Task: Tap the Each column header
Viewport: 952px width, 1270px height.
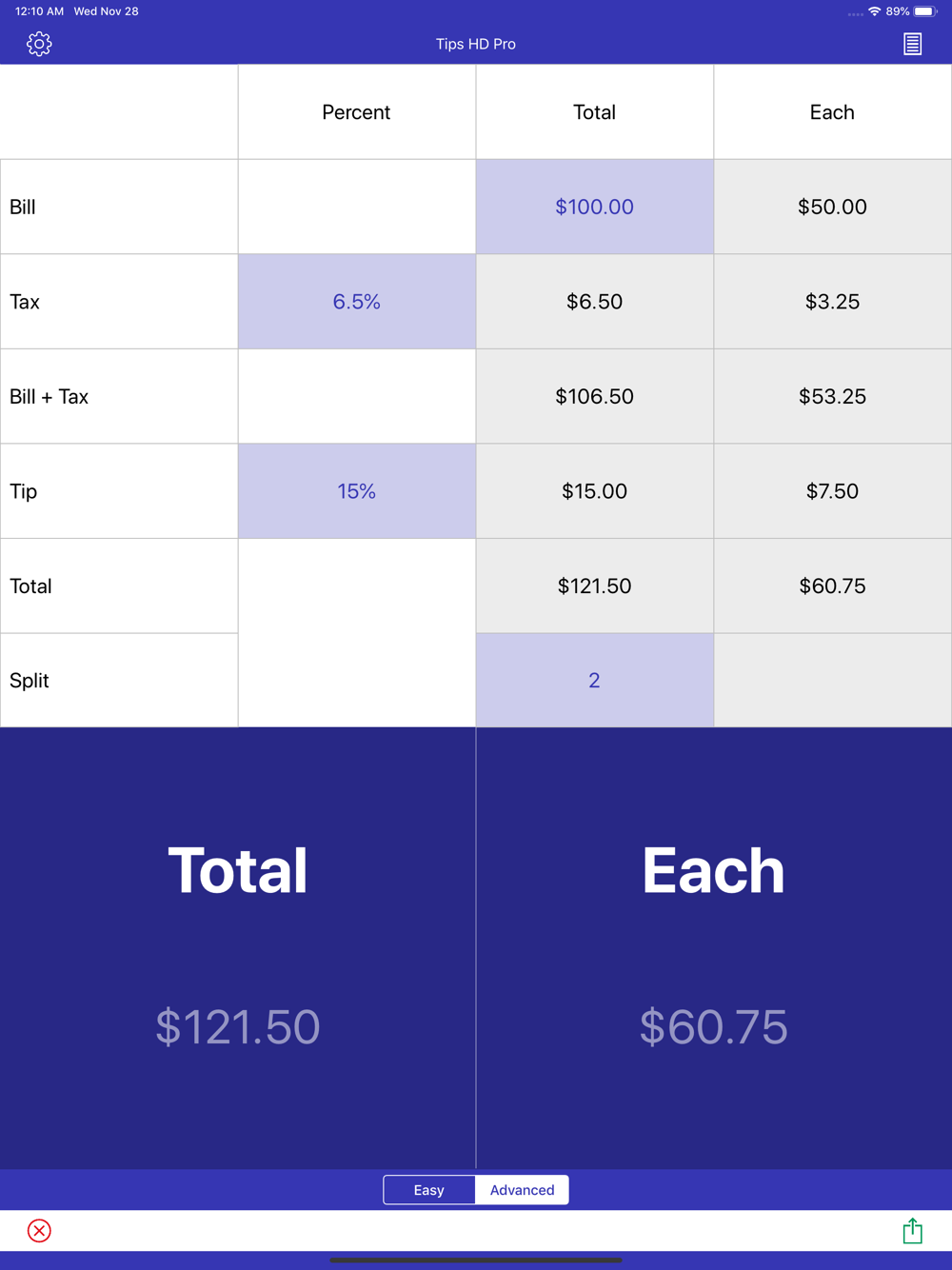Action: [833, 112]
